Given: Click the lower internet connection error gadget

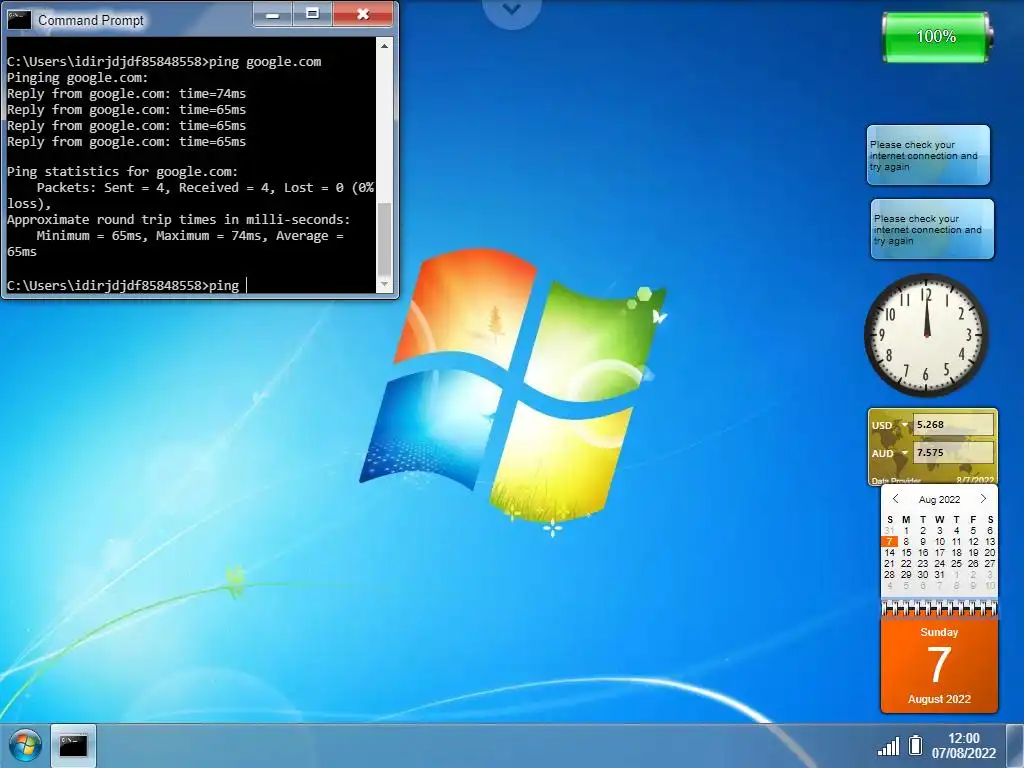Looking at the screenshot, I should point(933,230).
